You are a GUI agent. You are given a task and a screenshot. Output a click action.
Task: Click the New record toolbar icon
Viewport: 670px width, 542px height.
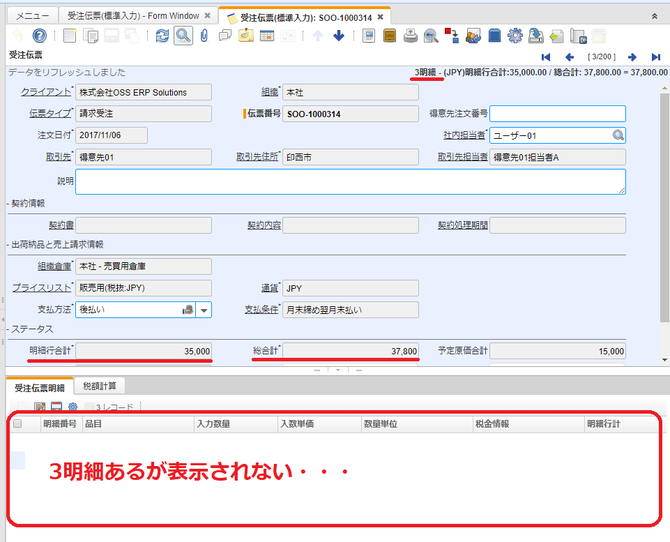coord(69,35)
